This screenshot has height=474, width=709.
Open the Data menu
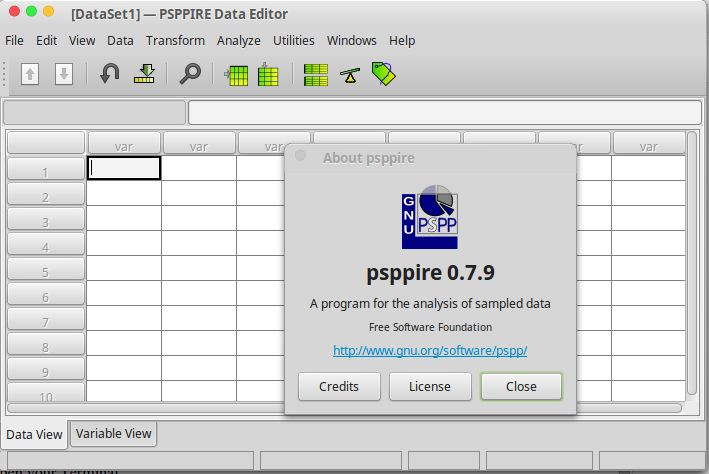[120, 40]
